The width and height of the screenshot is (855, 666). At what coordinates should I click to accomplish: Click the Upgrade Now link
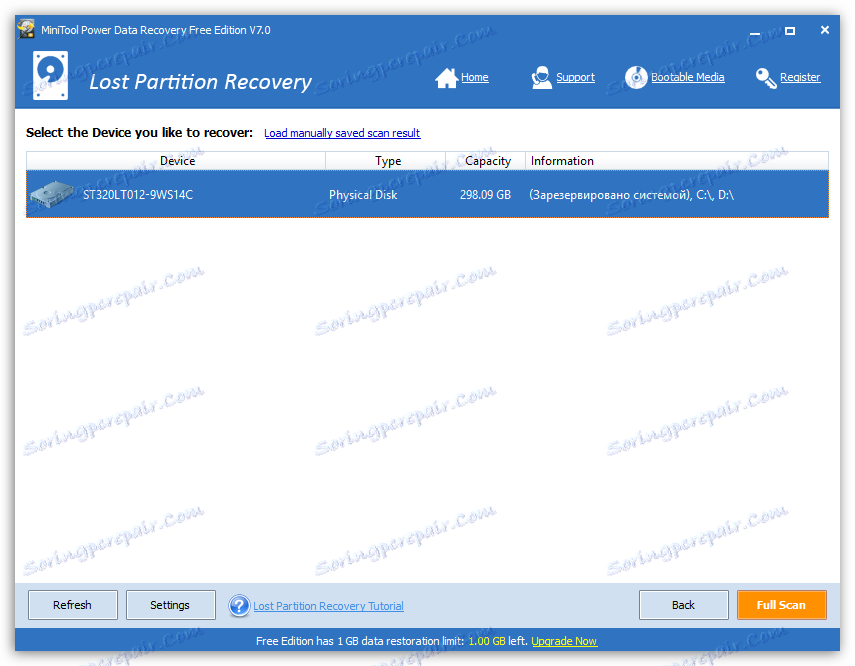click(x=564, y=641)
